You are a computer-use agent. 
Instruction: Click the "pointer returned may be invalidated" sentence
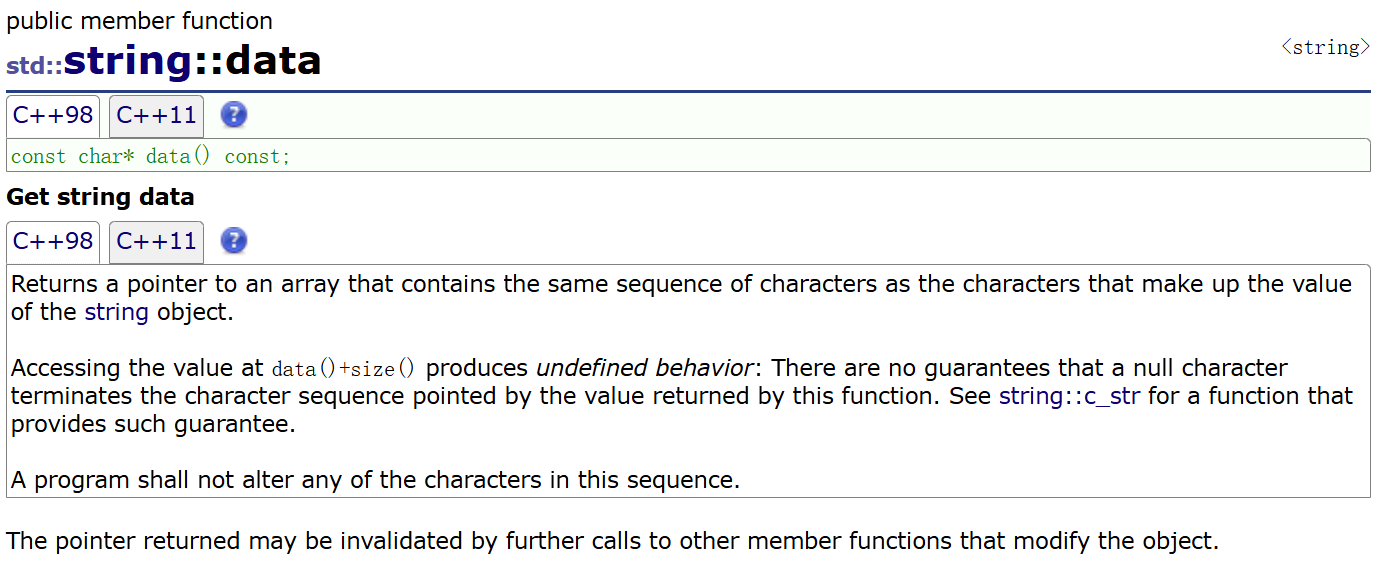612,542
